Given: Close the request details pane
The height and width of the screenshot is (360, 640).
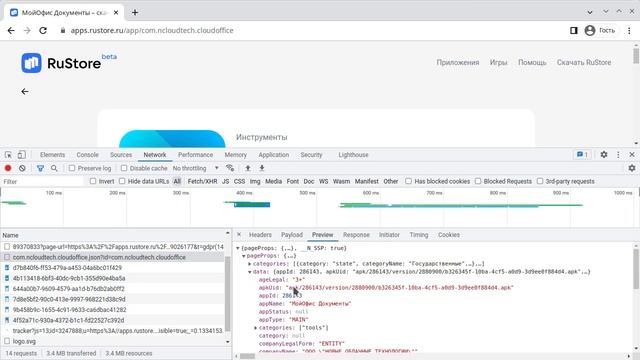Looking at the screenshot, I should tap(239, 235).
